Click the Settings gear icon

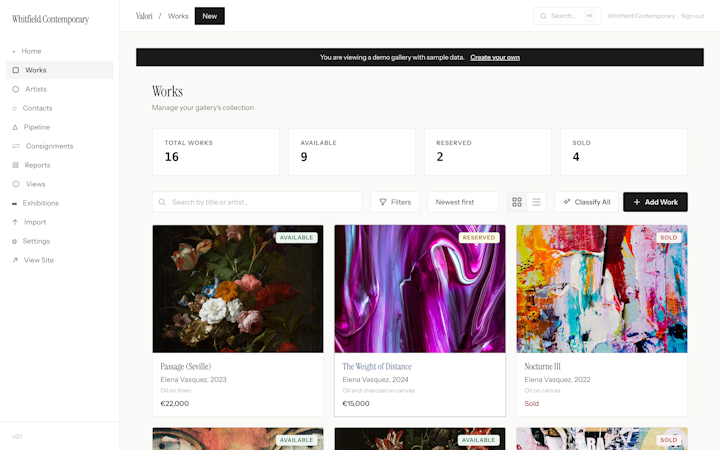[x=14, y=241]
